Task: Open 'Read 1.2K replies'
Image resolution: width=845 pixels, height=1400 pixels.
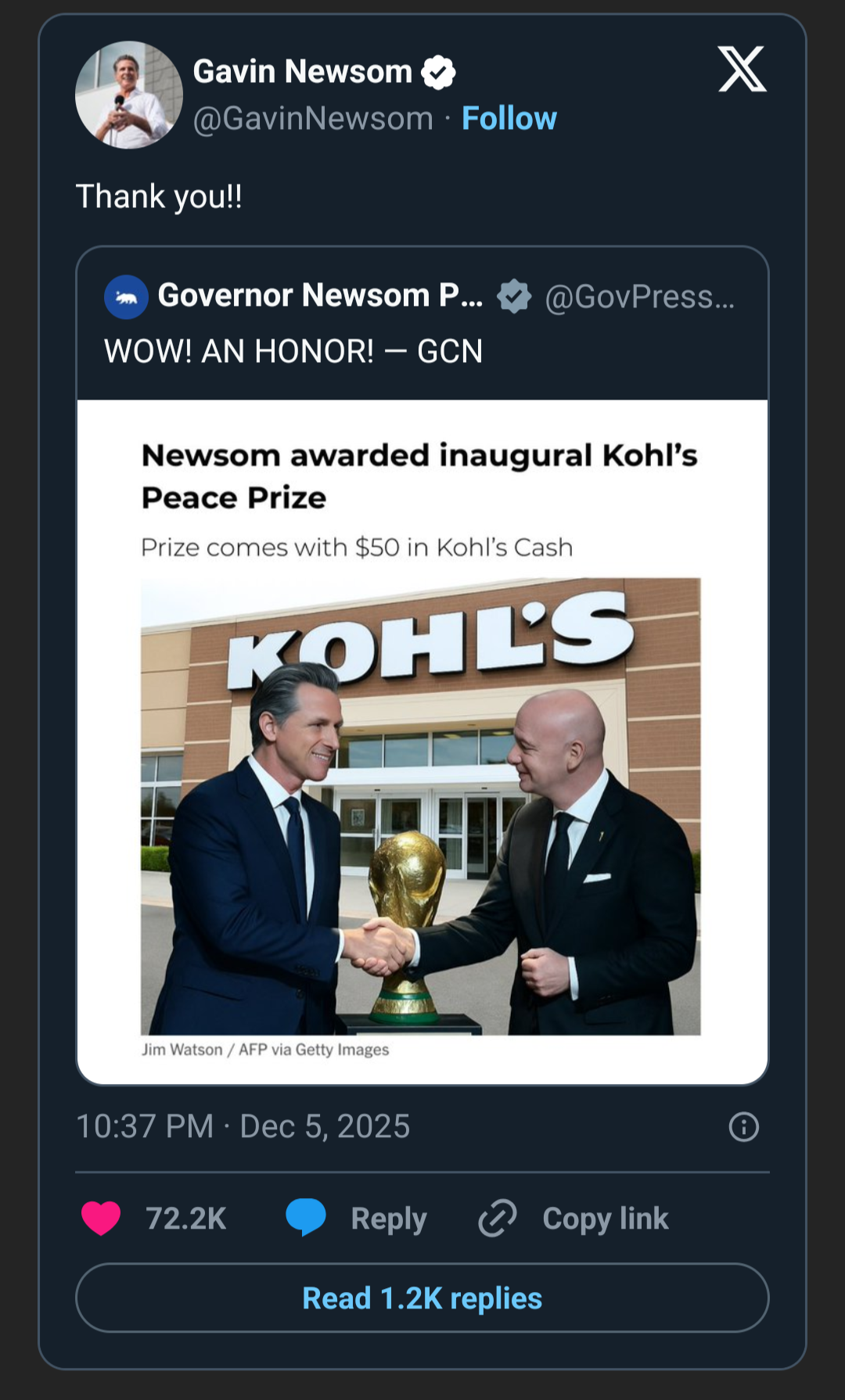Action: [x=422, y=1298]
